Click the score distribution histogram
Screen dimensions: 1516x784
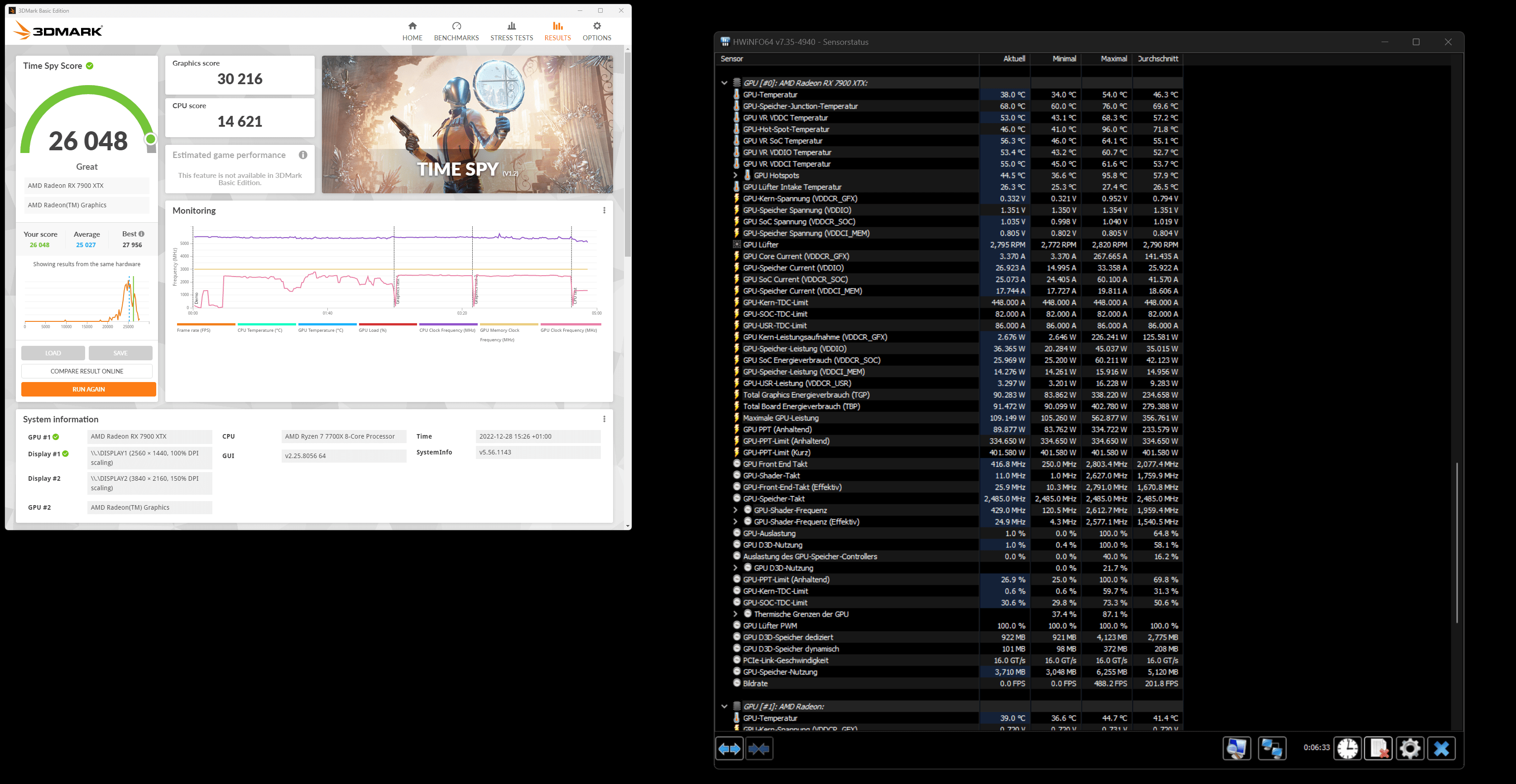pyautogui.click(x=86, y=300)
